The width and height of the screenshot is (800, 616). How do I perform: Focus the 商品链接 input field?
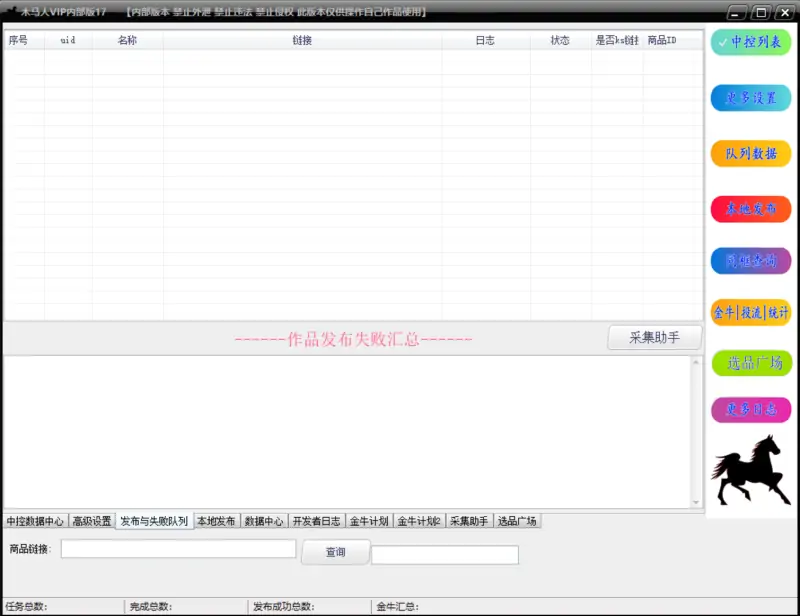pyautogui.click(x=178, y=549)
